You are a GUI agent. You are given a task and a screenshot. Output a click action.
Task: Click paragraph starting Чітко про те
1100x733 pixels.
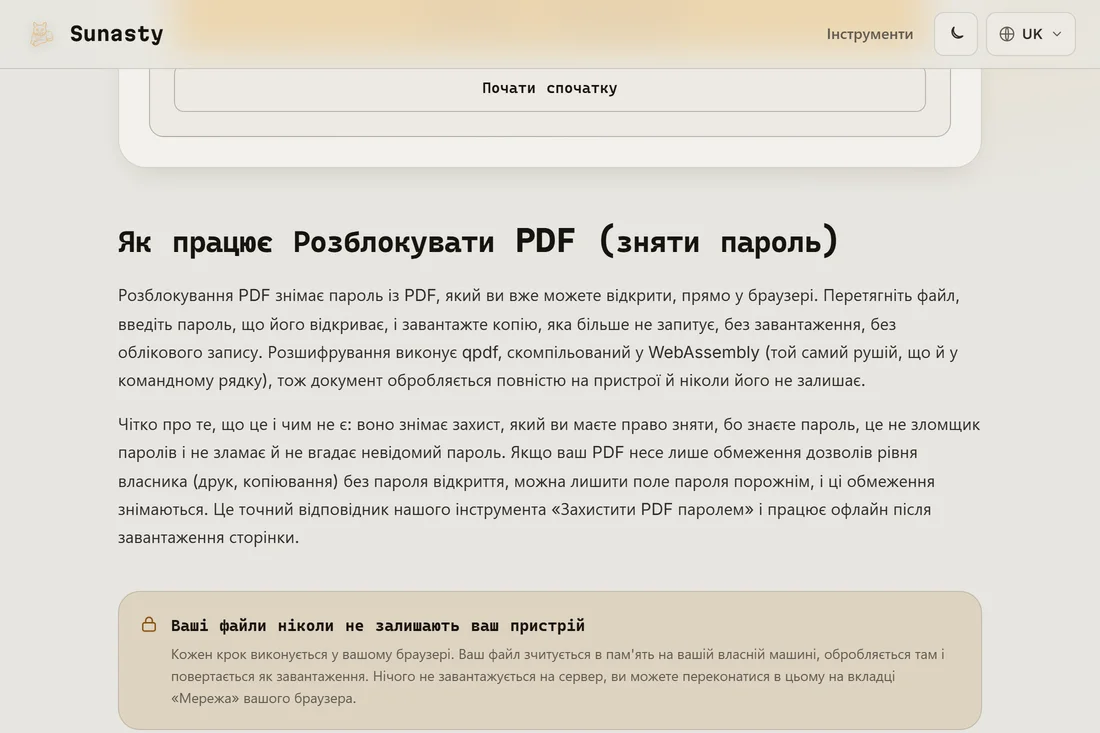tap(549, 481)
